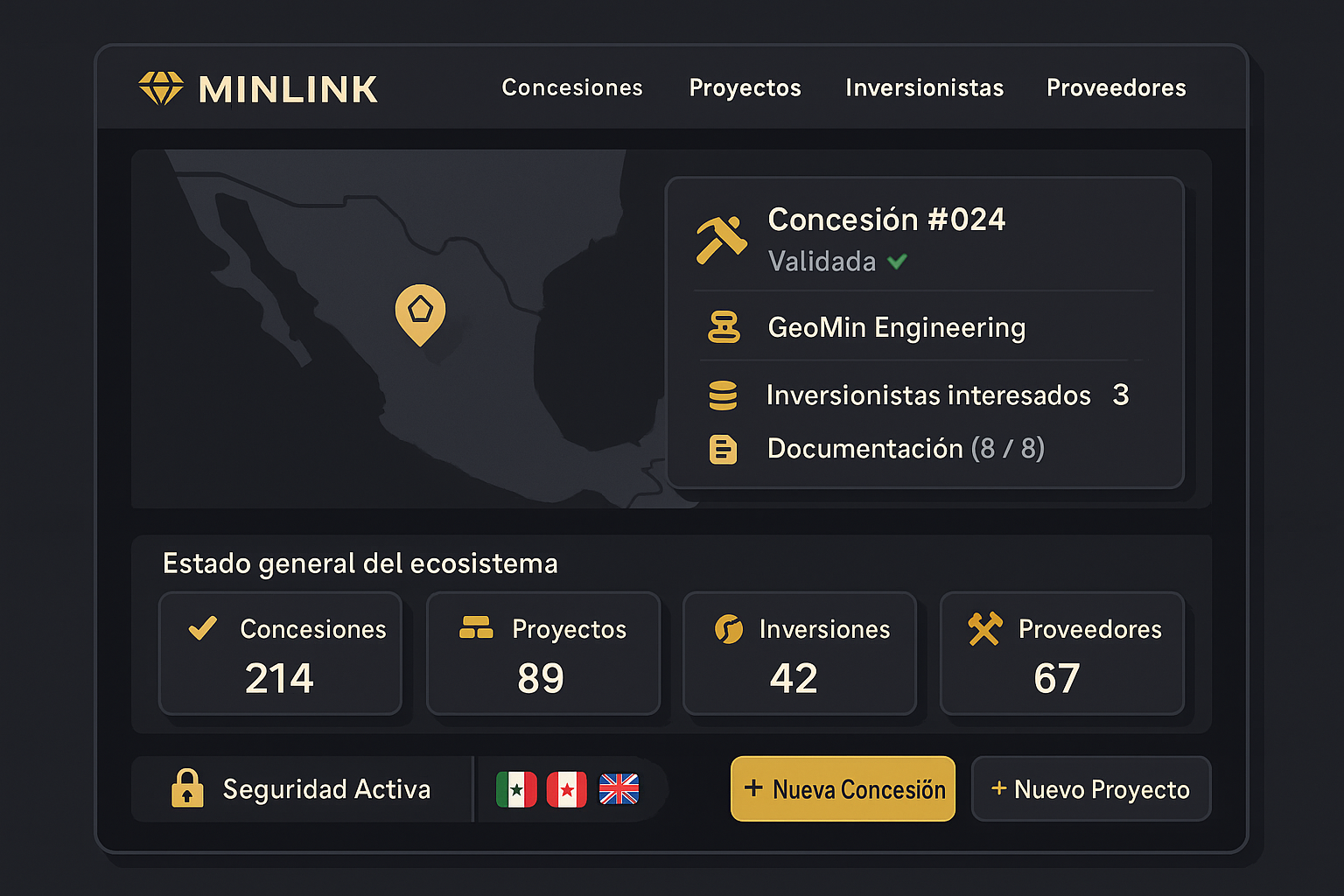Click the GeoMin Engineering company icon

(x=724, y=327)
